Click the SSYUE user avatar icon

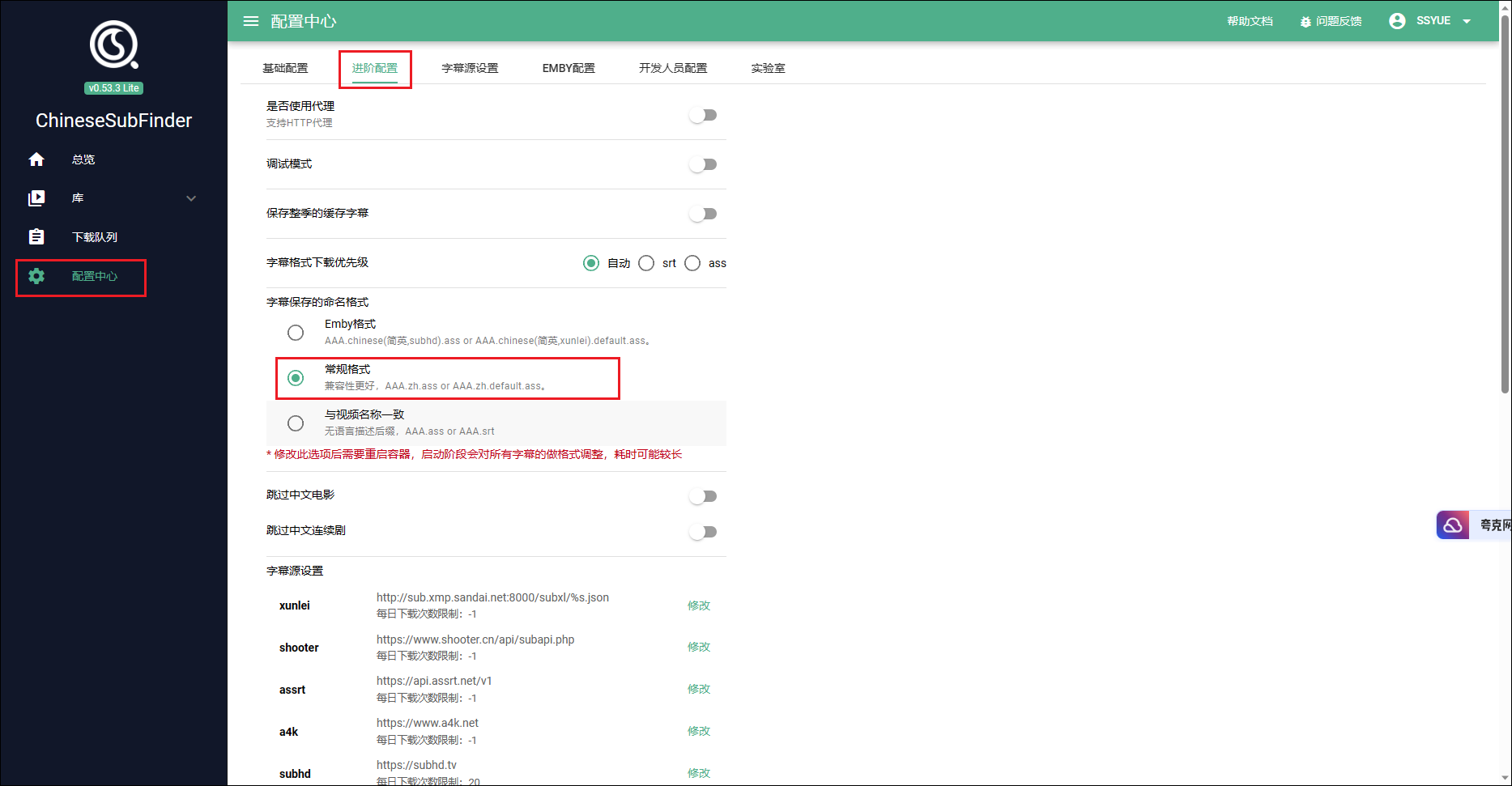[1397, 21]
